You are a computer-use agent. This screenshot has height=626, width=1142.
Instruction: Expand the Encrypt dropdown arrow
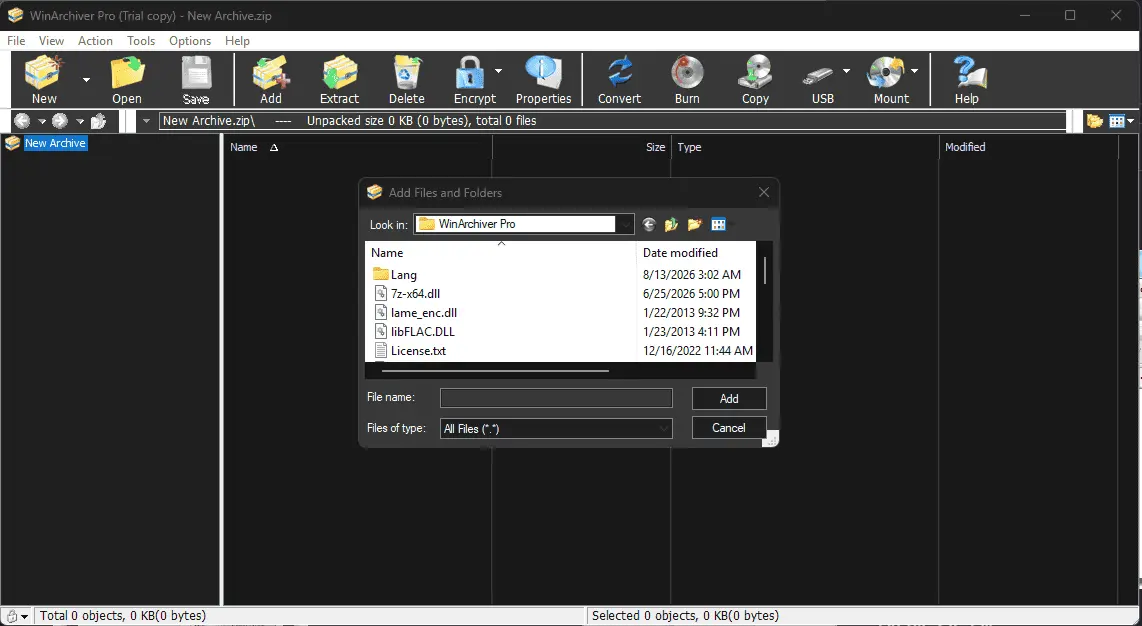(498, 71)
